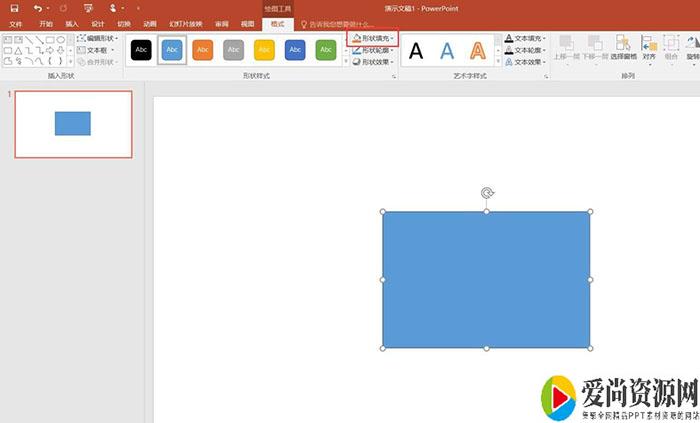Click the Edit Shape (编辑形状) button
Image resolution: width=700 pixels, height=423 pixels.
coord(97,38)
